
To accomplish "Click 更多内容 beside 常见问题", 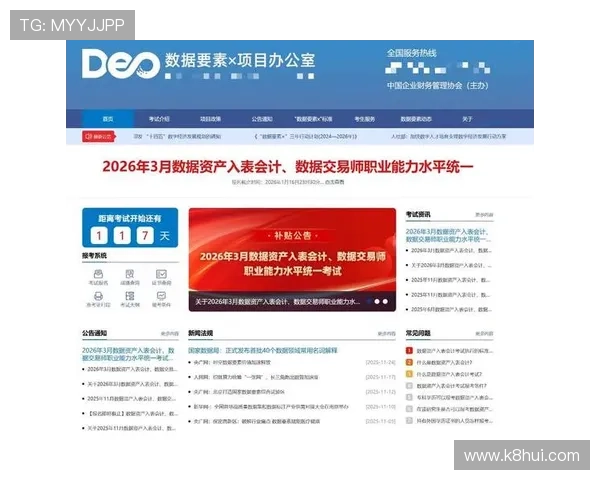I will pos(484,333).
